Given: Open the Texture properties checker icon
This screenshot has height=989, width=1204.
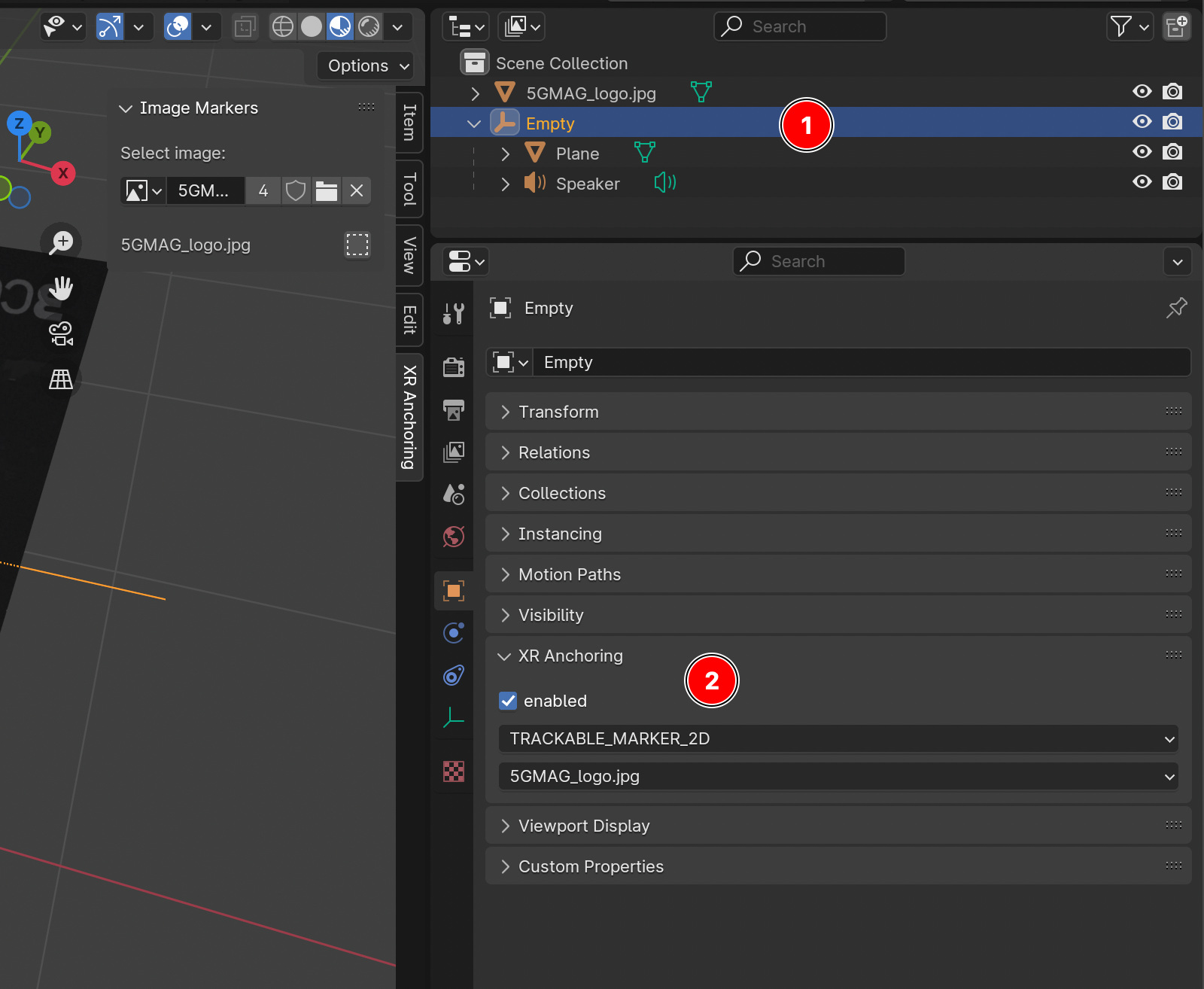Looking at the screenshot, I should coord(454,771).
